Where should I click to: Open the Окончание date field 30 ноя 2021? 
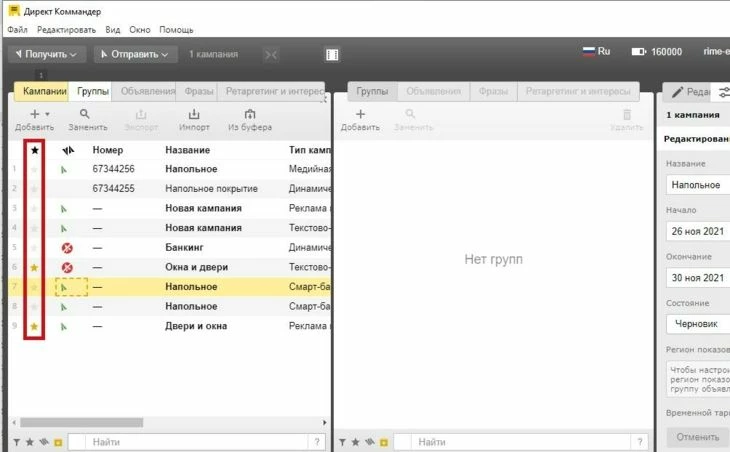[x=698, y=278]
